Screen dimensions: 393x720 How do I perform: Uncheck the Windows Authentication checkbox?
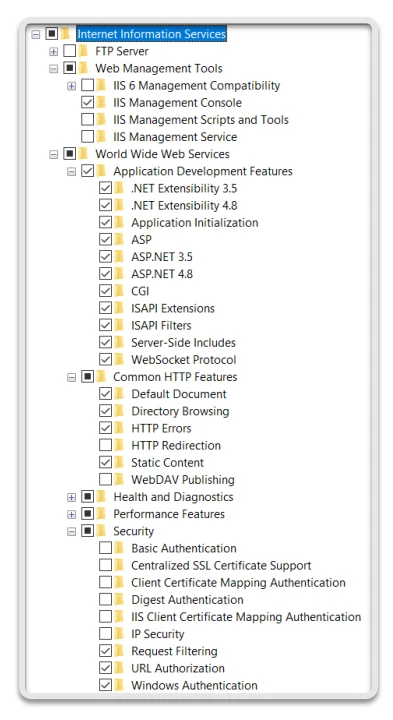pos(106,685)
